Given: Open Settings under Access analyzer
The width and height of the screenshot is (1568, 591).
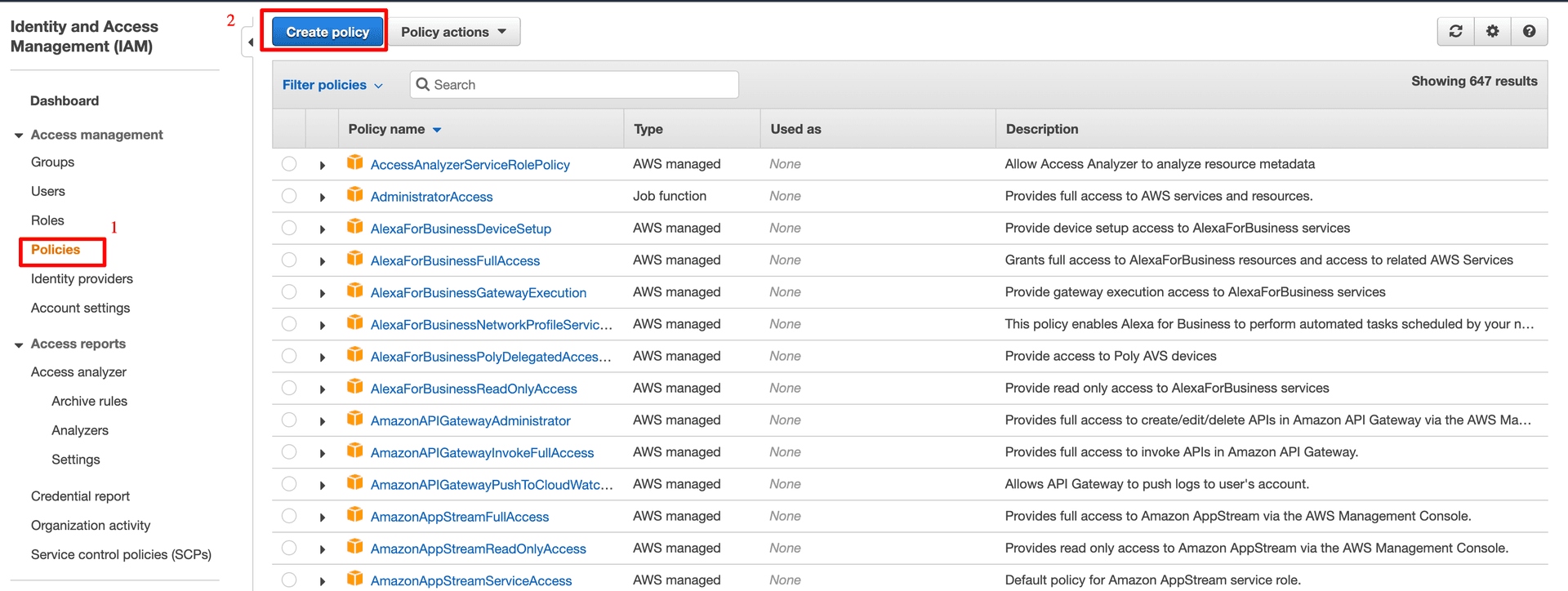Looking at the screenshot, I should [75, 460].
